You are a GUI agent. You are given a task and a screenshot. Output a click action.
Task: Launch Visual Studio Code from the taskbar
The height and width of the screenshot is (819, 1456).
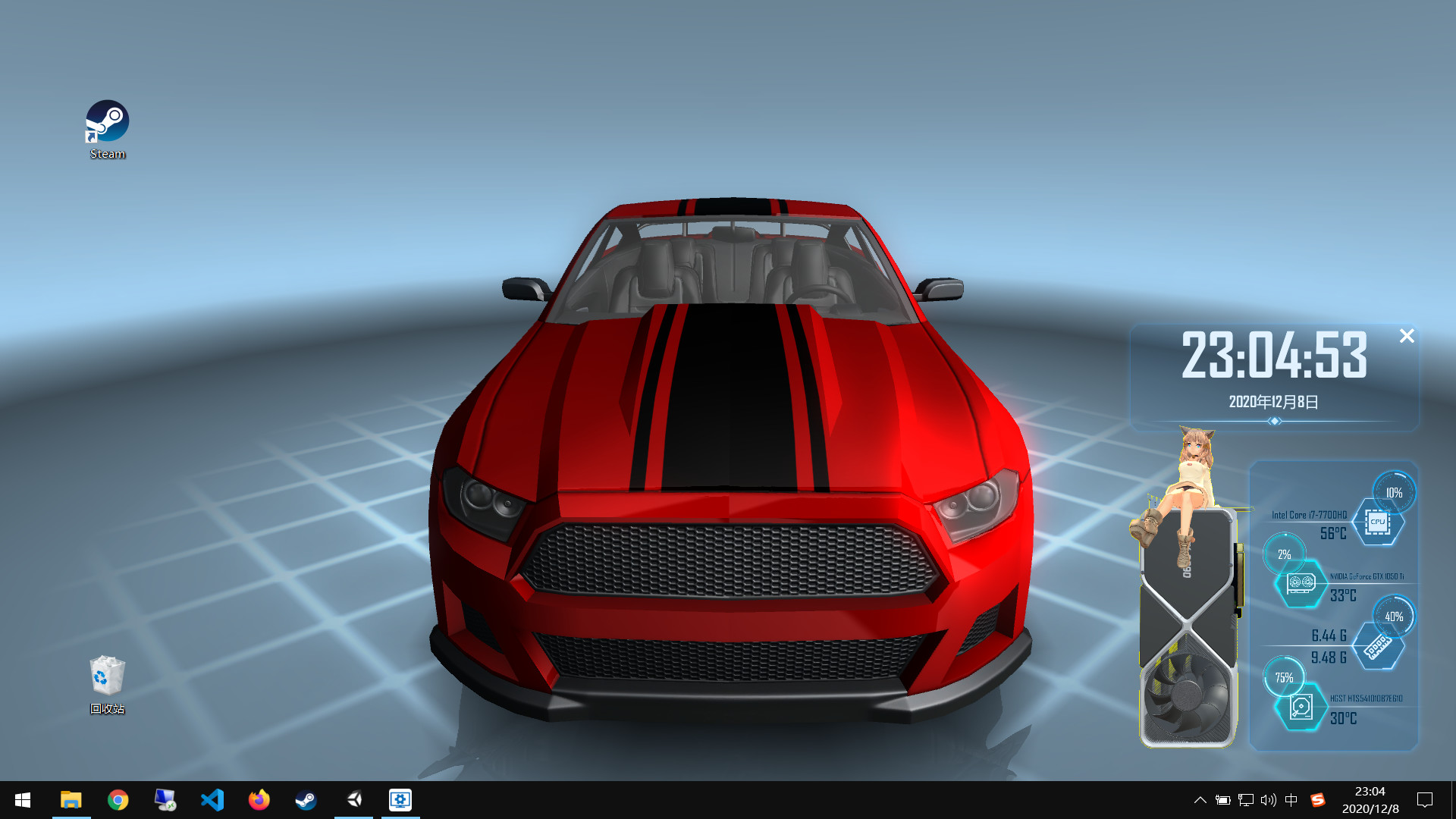212,800
